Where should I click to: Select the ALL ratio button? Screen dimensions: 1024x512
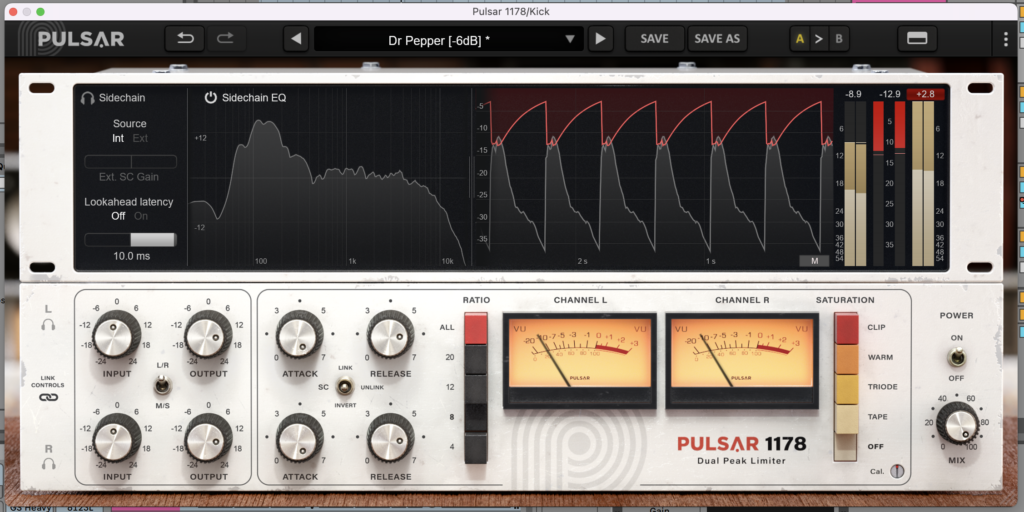click(x=476, y=328)
